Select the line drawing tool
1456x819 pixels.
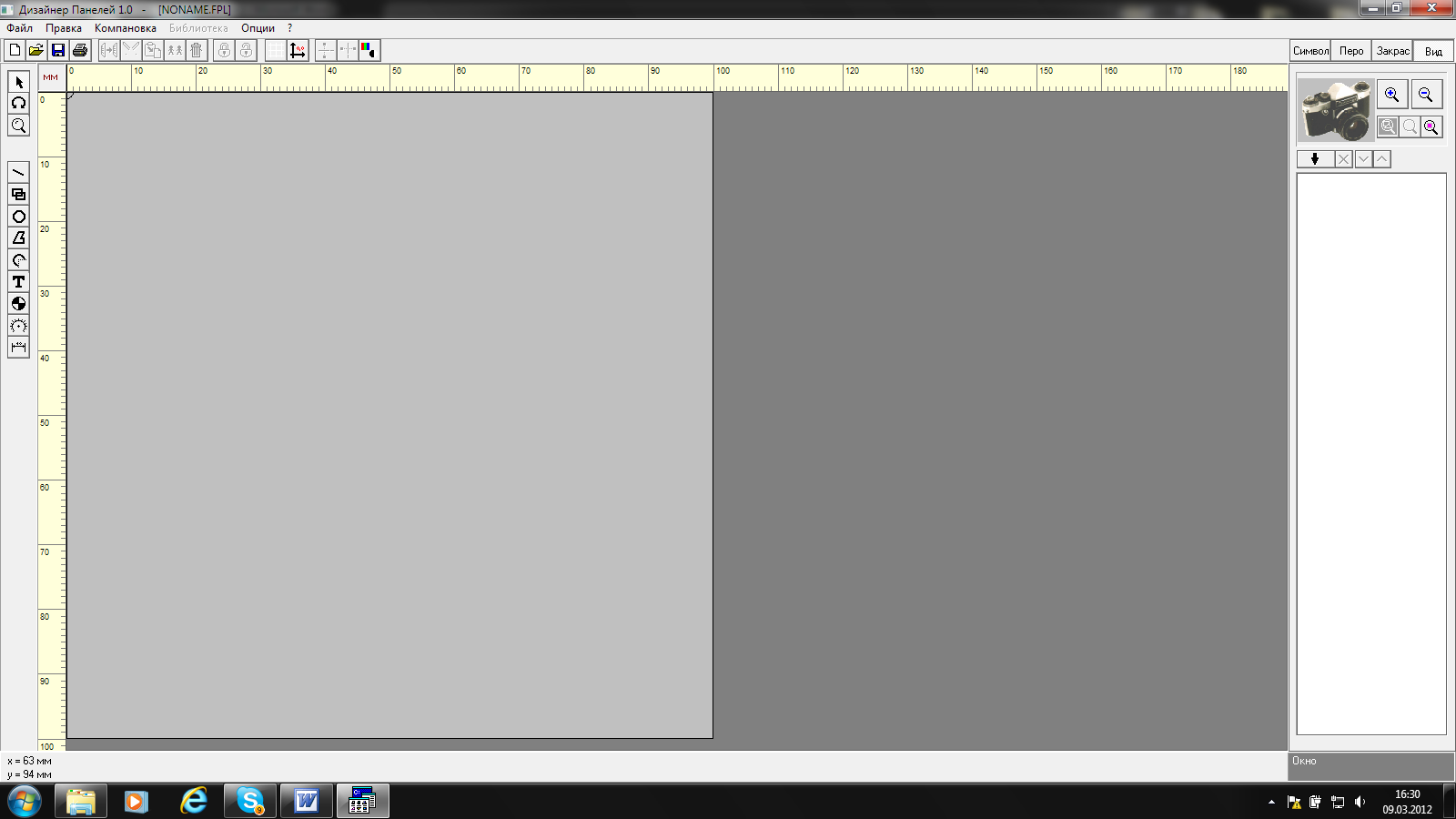pos(18,173)
